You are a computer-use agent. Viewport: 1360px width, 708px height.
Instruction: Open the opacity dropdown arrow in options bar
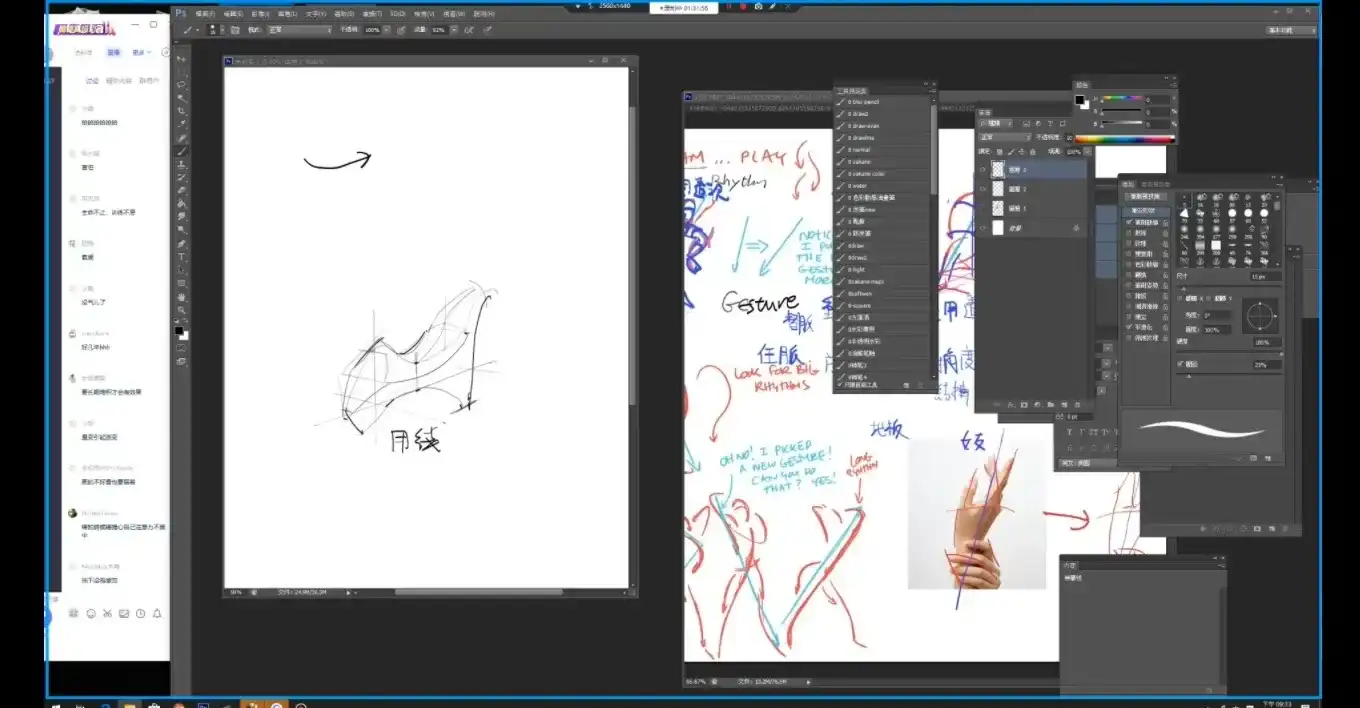387,30
